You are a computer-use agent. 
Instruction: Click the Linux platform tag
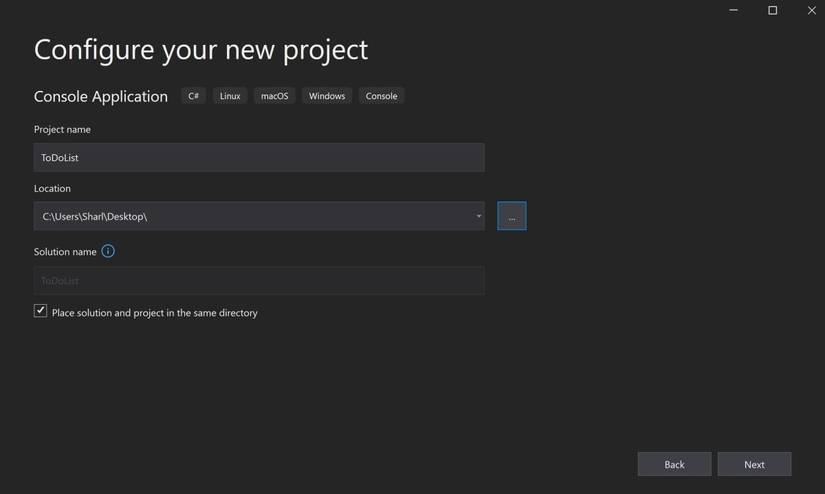coord(230,96)
